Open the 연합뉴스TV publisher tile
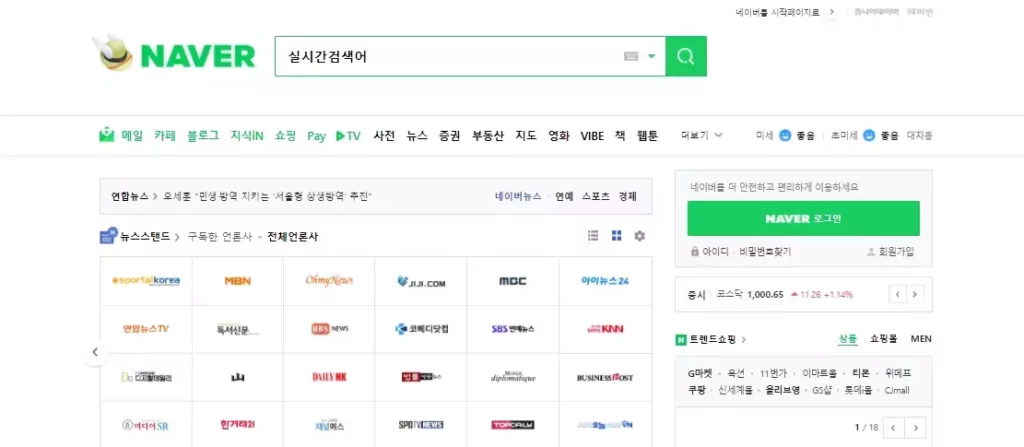This screenshot has height=447, width=1024. coord(146,329)
